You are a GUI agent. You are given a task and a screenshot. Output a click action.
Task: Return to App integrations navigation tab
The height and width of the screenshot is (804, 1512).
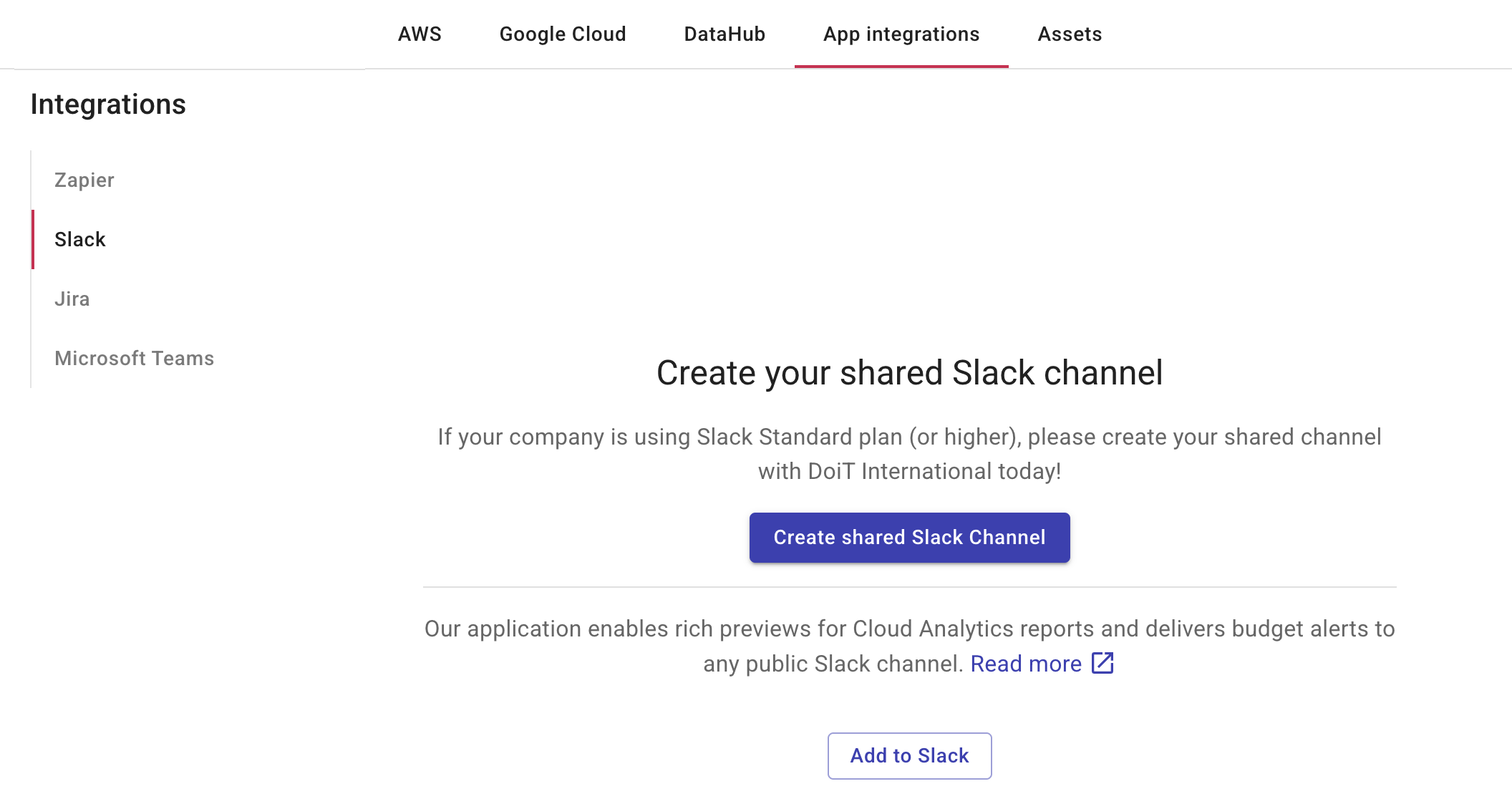point(901,34)
